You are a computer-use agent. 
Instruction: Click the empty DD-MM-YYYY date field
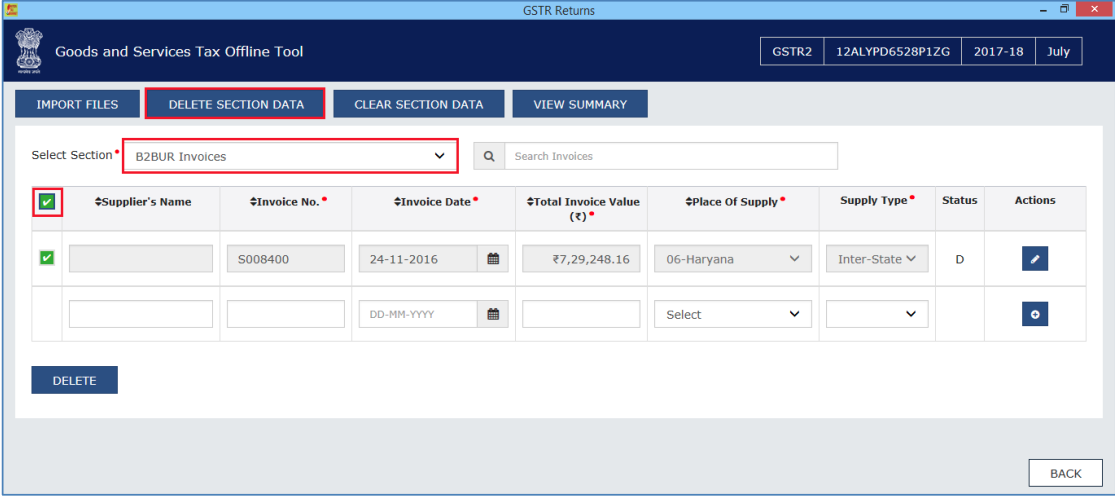click(418, 314)
